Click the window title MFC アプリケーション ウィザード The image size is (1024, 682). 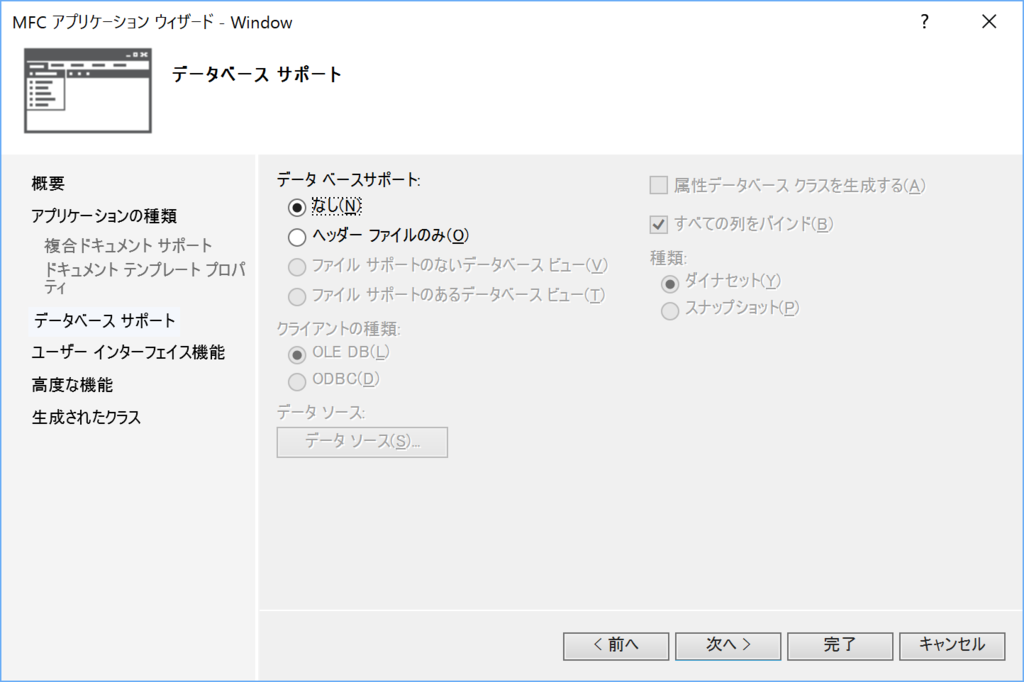click(x=152, y=22)
